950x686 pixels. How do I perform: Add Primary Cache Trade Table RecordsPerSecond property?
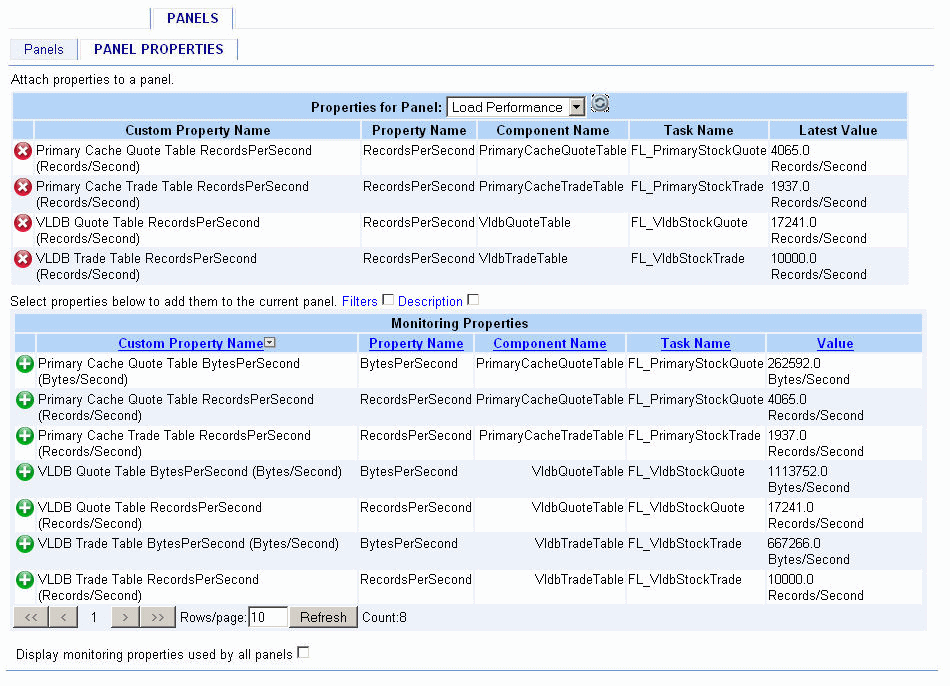(x=25, y=436)
